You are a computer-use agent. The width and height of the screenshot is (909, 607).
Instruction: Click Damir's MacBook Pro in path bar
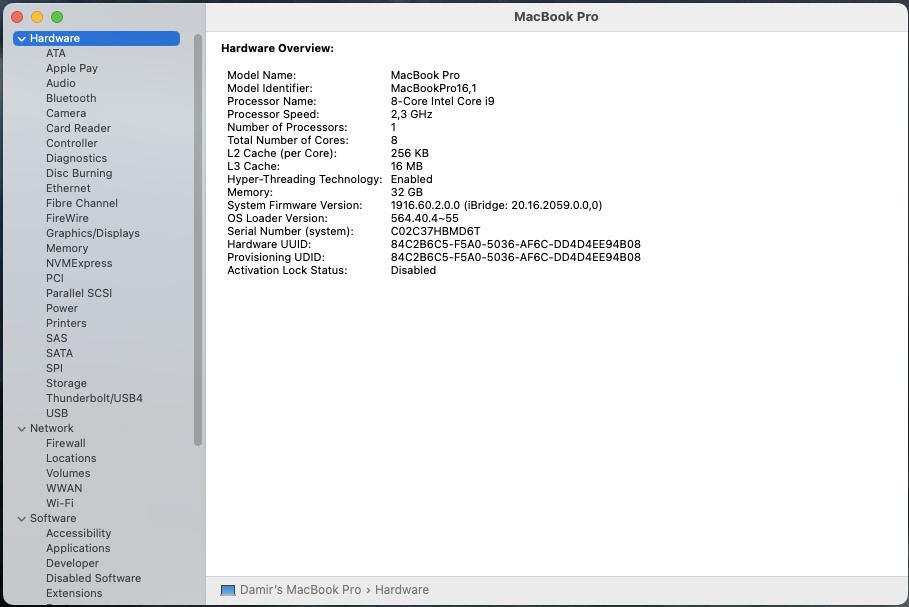pos(300,590)
